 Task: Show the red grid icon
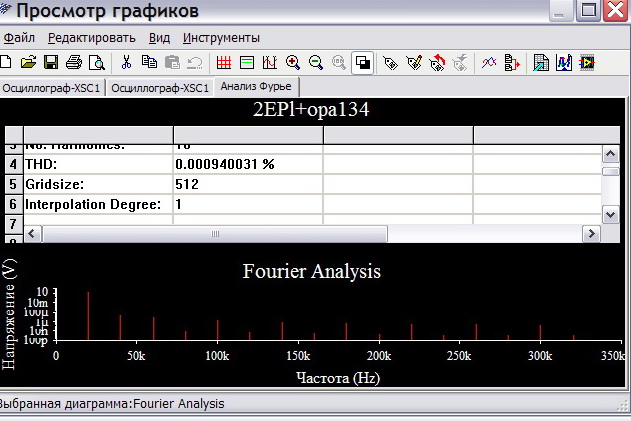224,63
